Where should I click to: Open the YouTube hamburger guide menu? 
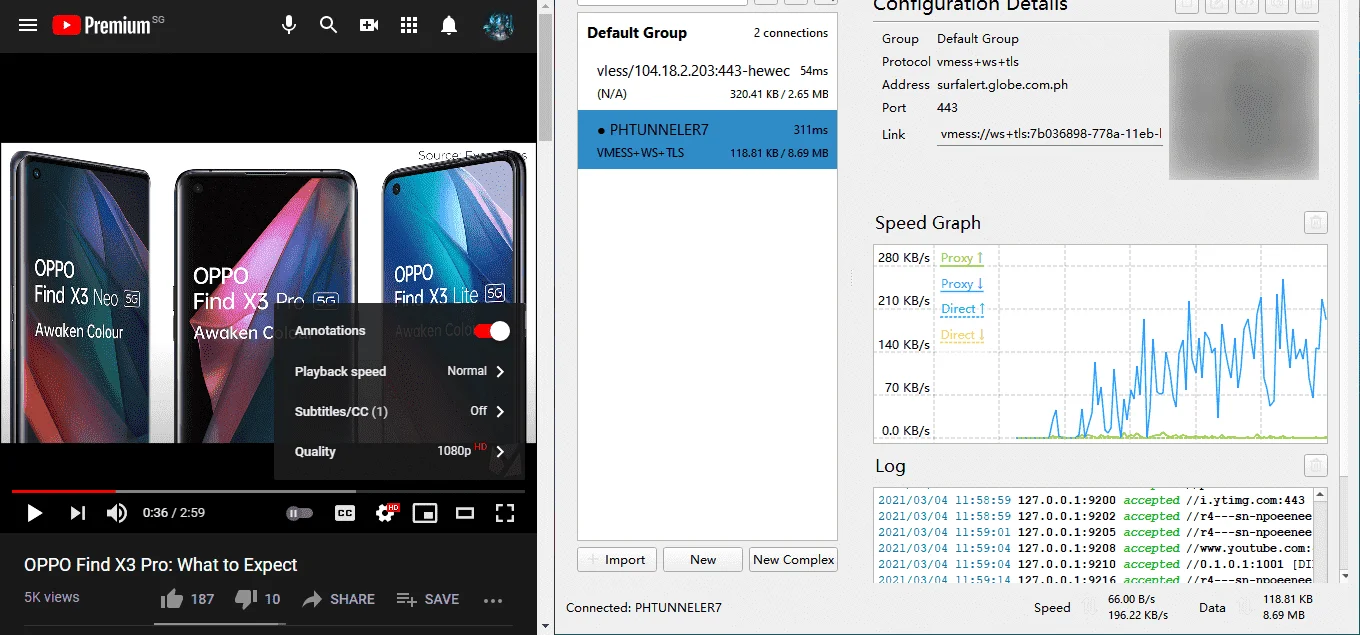[x=28, y=25]
